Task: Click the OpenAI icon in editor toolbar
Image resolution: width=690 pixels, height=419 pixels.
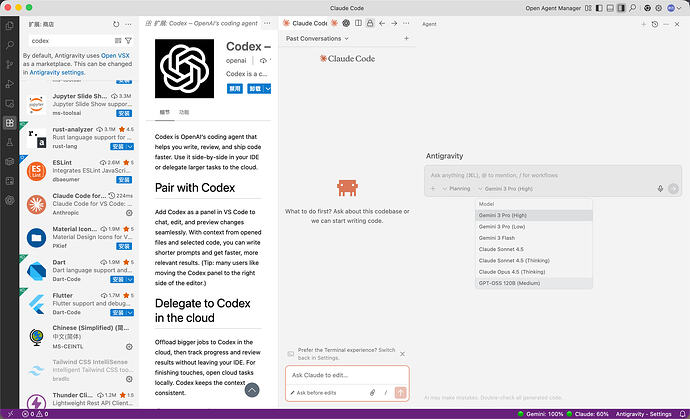Action: (346, 23)
